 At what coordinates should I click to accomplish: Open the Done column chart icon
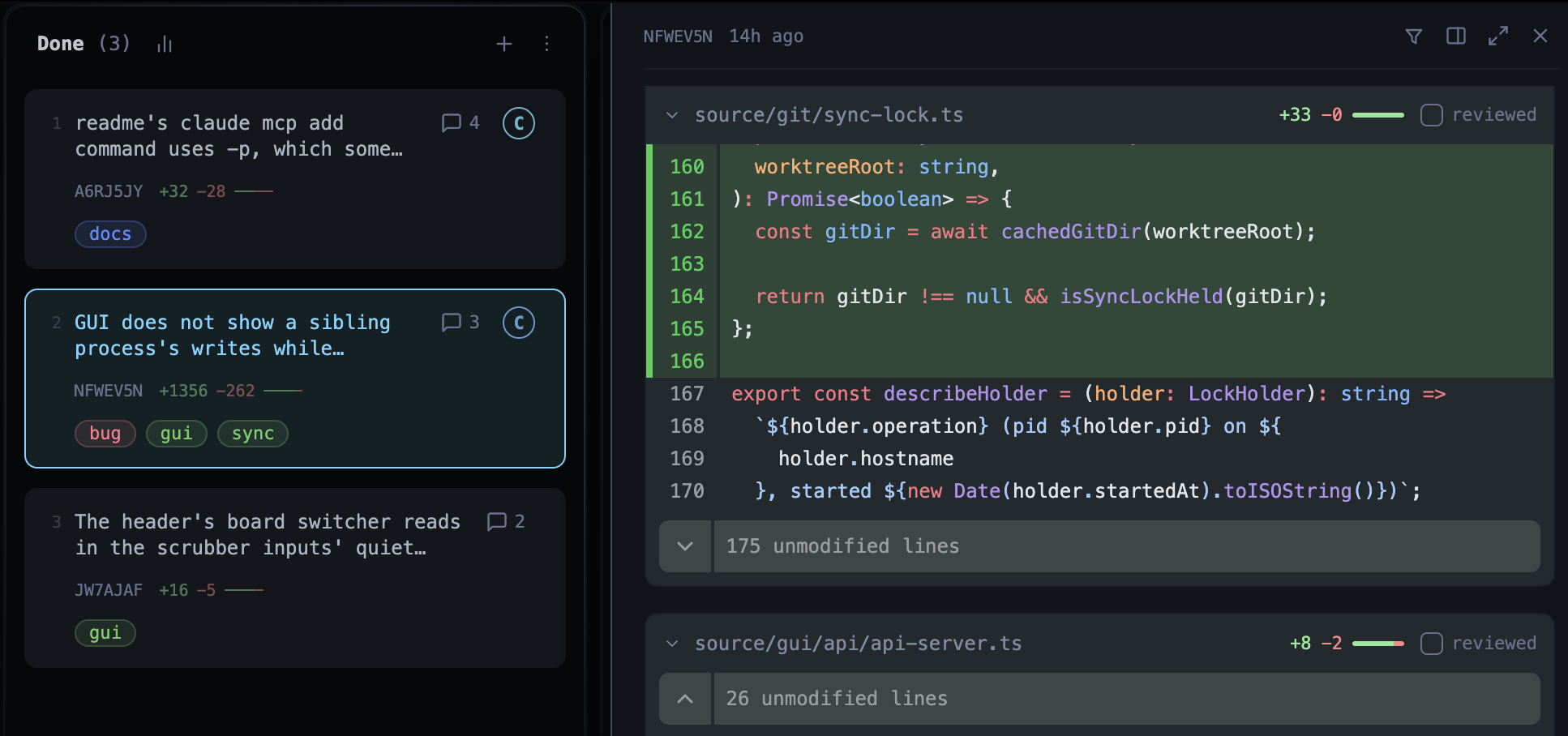click(x=165, y=44)
